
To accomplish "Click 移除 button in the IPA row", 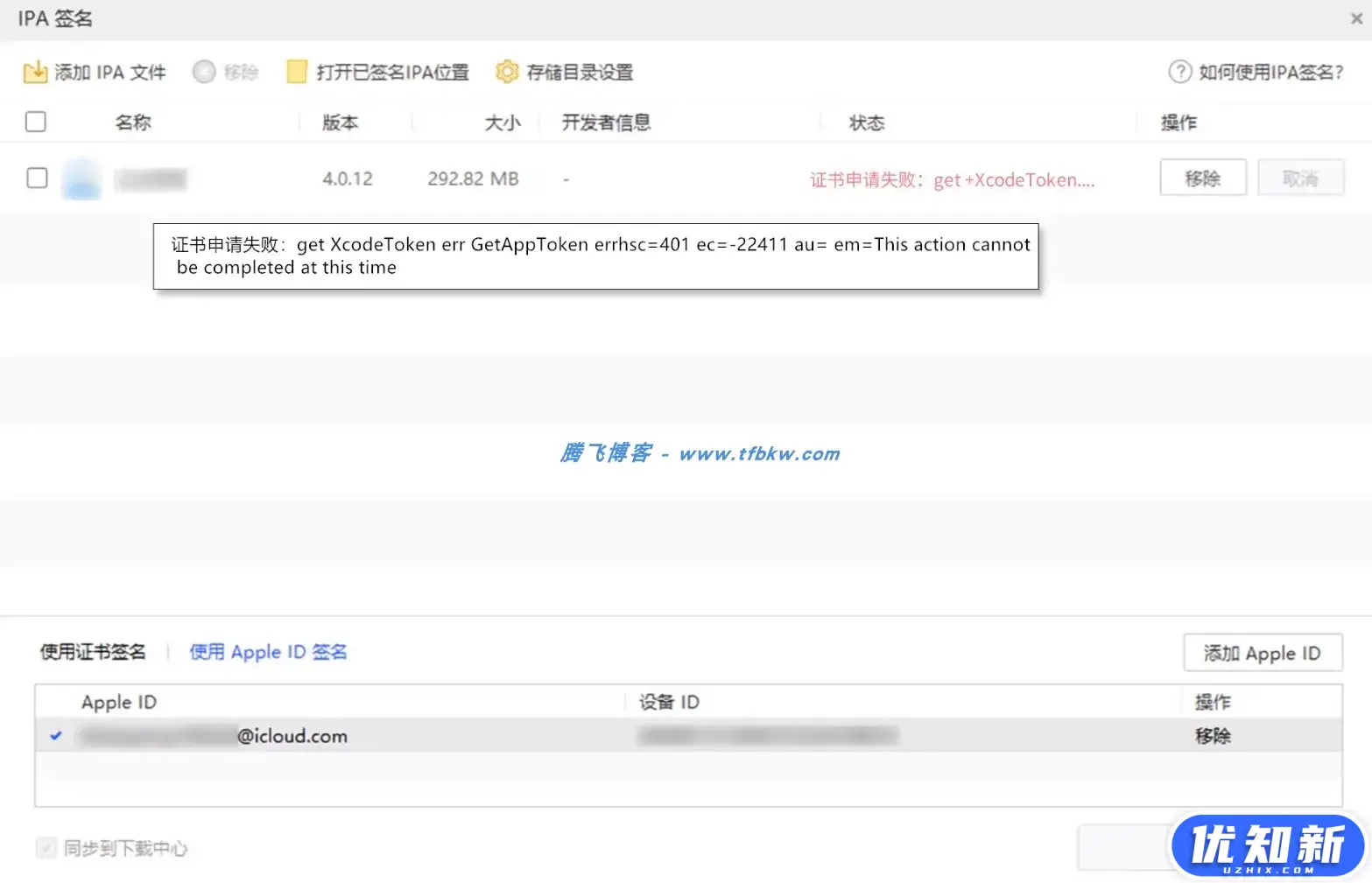I will pyautogui.click(x=1202, y=179).
